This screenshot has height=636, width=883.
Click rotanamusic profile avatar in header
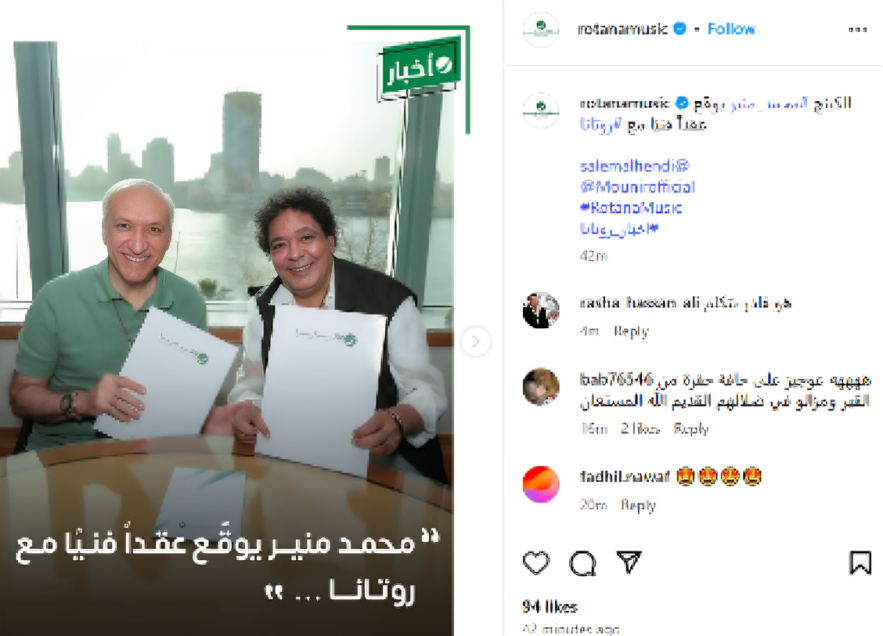(541, 29)
